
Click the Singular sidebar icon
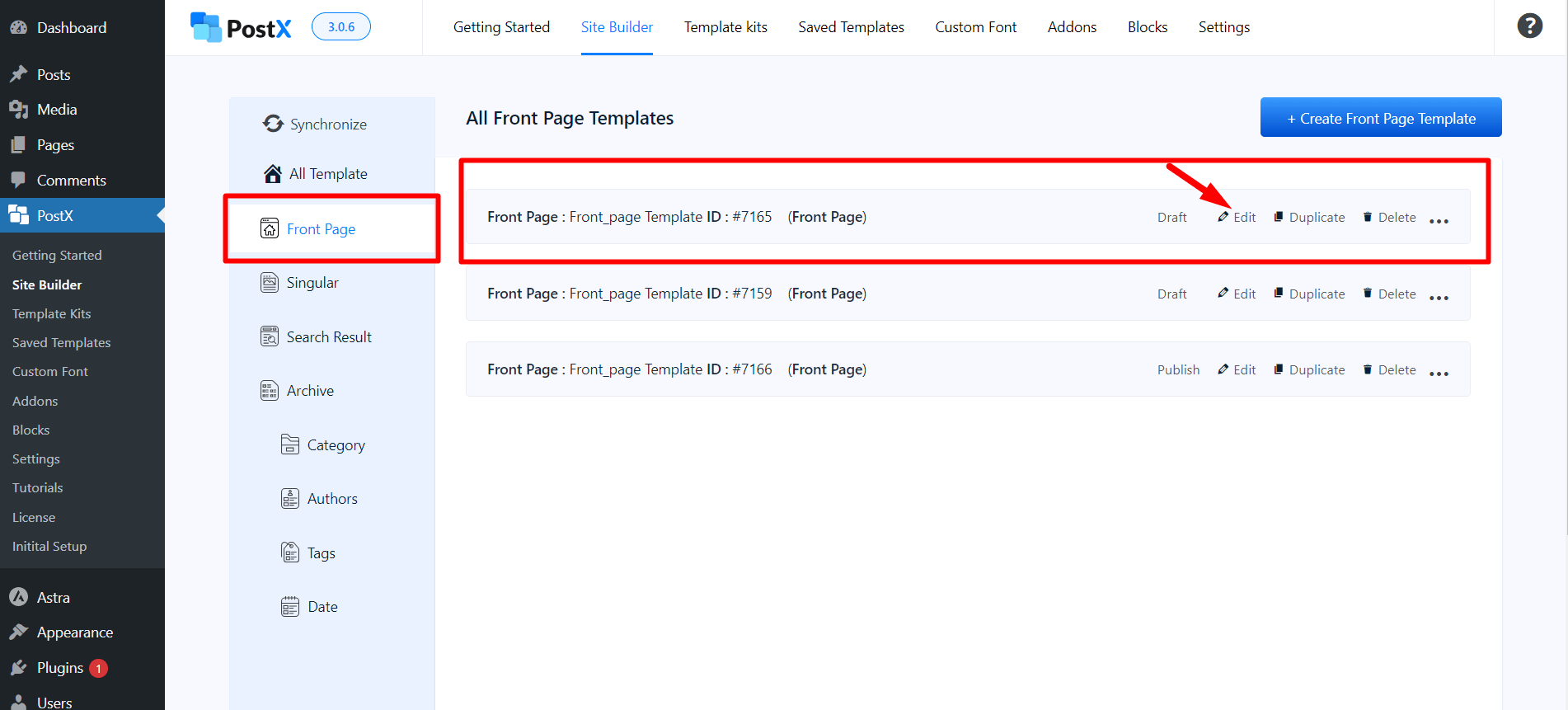270,283
